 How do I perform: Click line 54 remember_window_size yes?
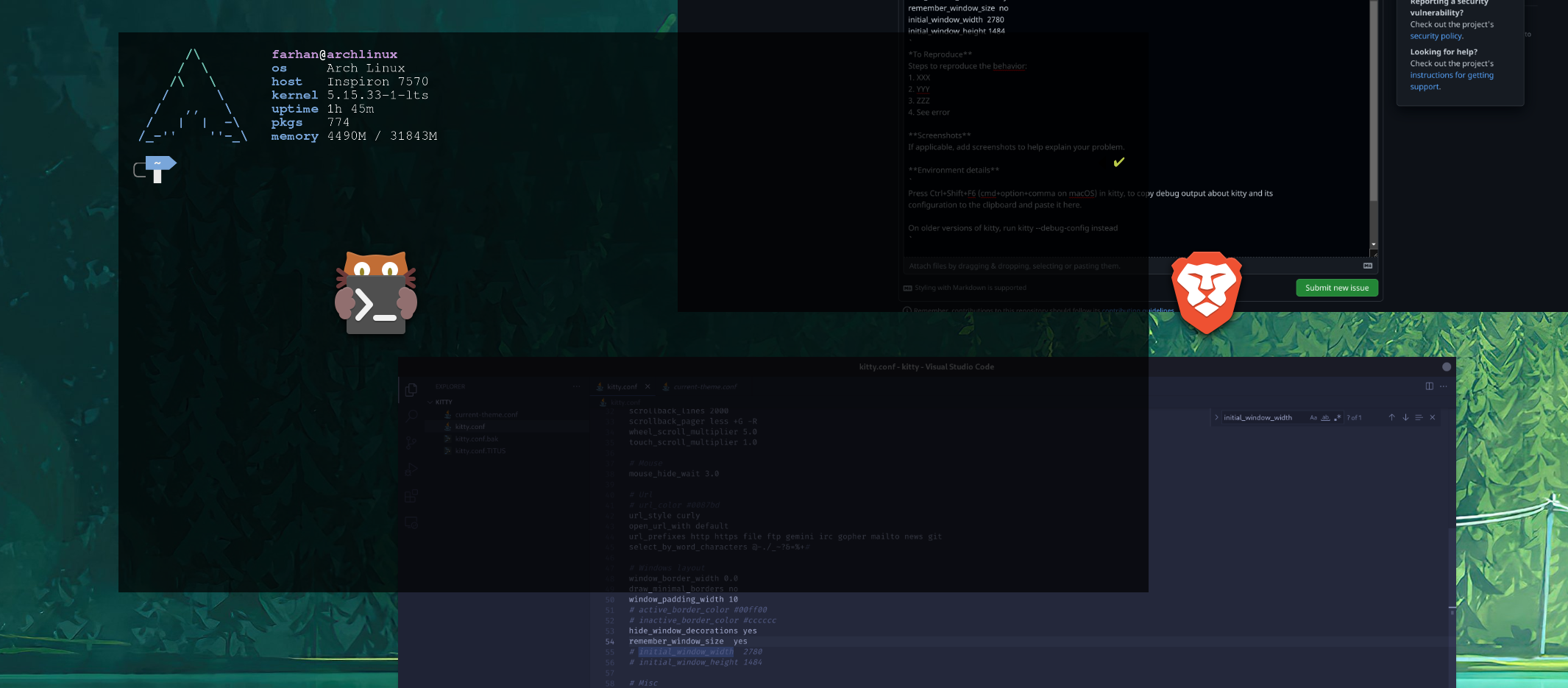688,642
